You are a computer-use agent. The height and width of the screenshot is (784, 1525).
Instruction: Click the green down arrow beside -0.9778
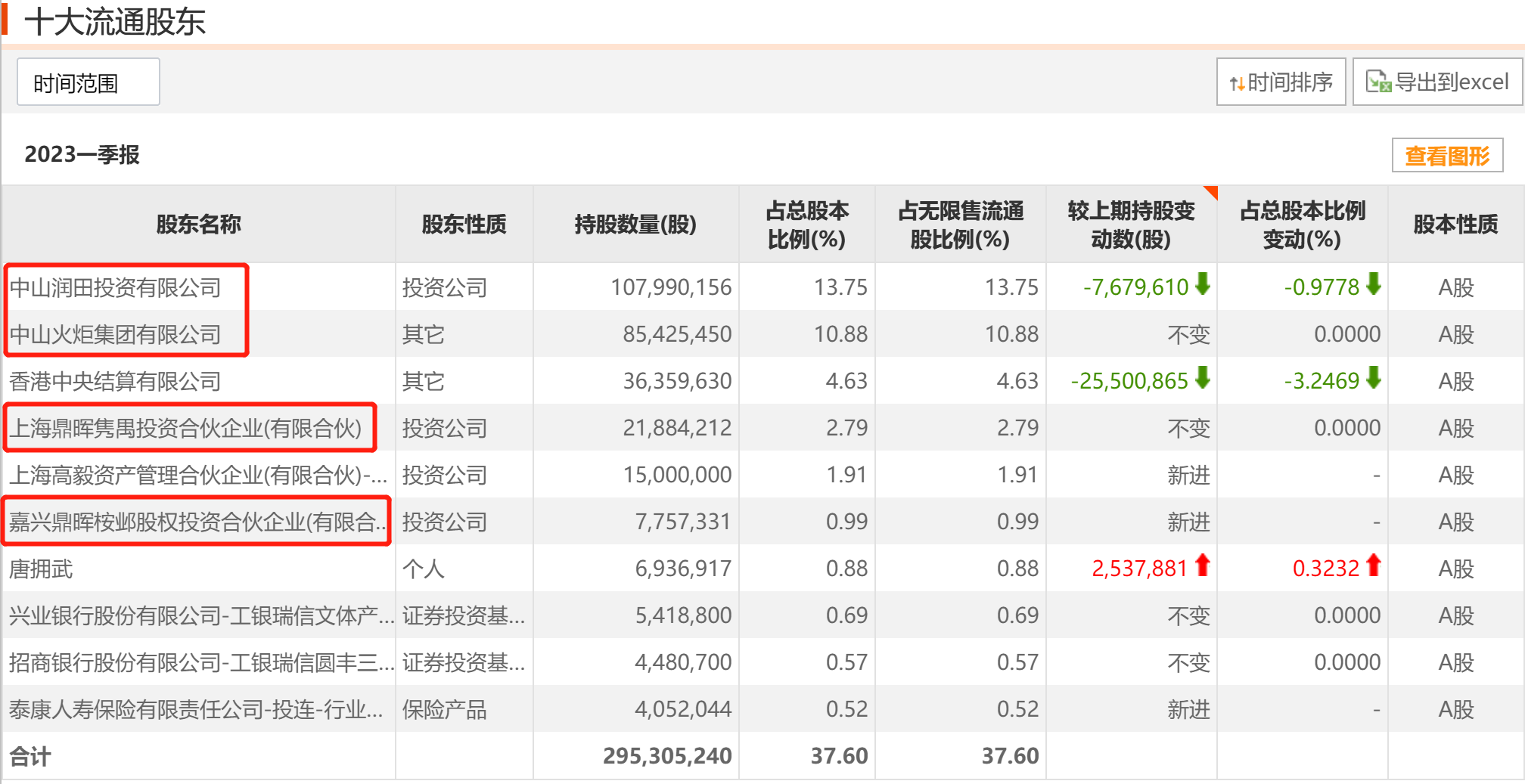pyautogui.click(x=1373, y=284)
